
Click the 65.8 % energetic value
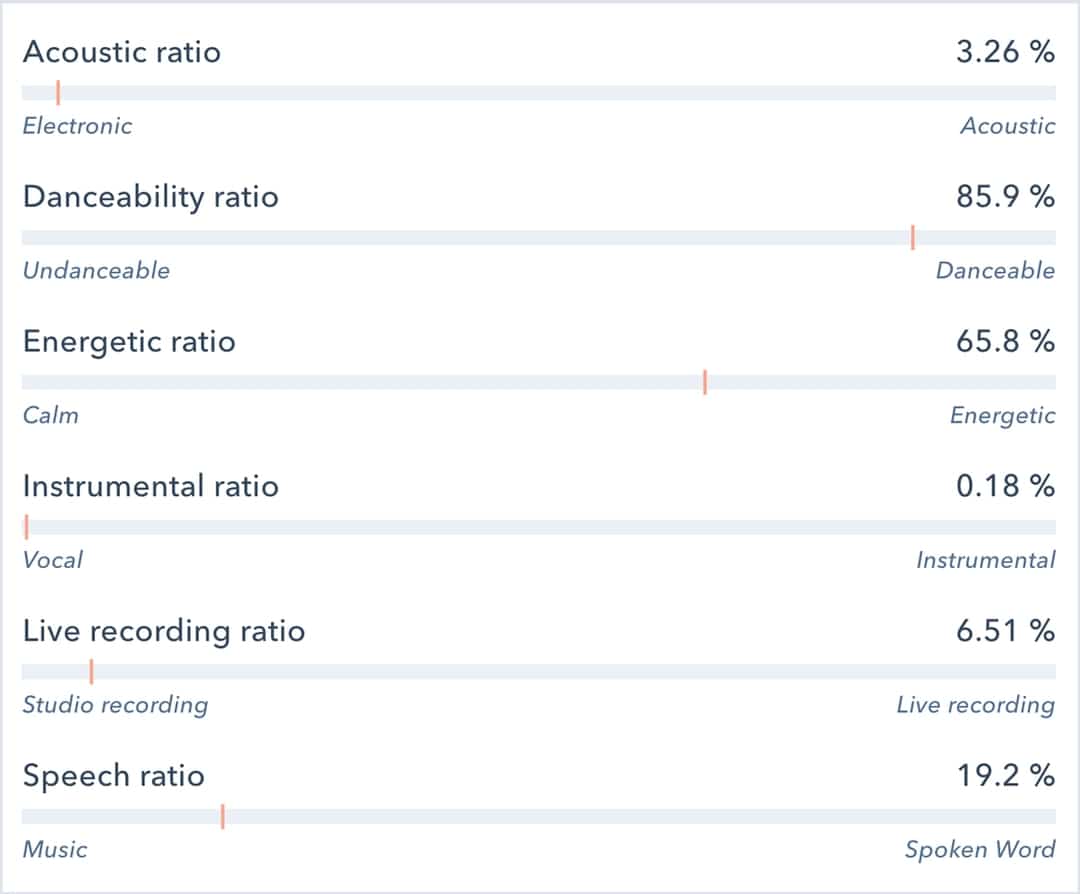tap(1007, 341)
